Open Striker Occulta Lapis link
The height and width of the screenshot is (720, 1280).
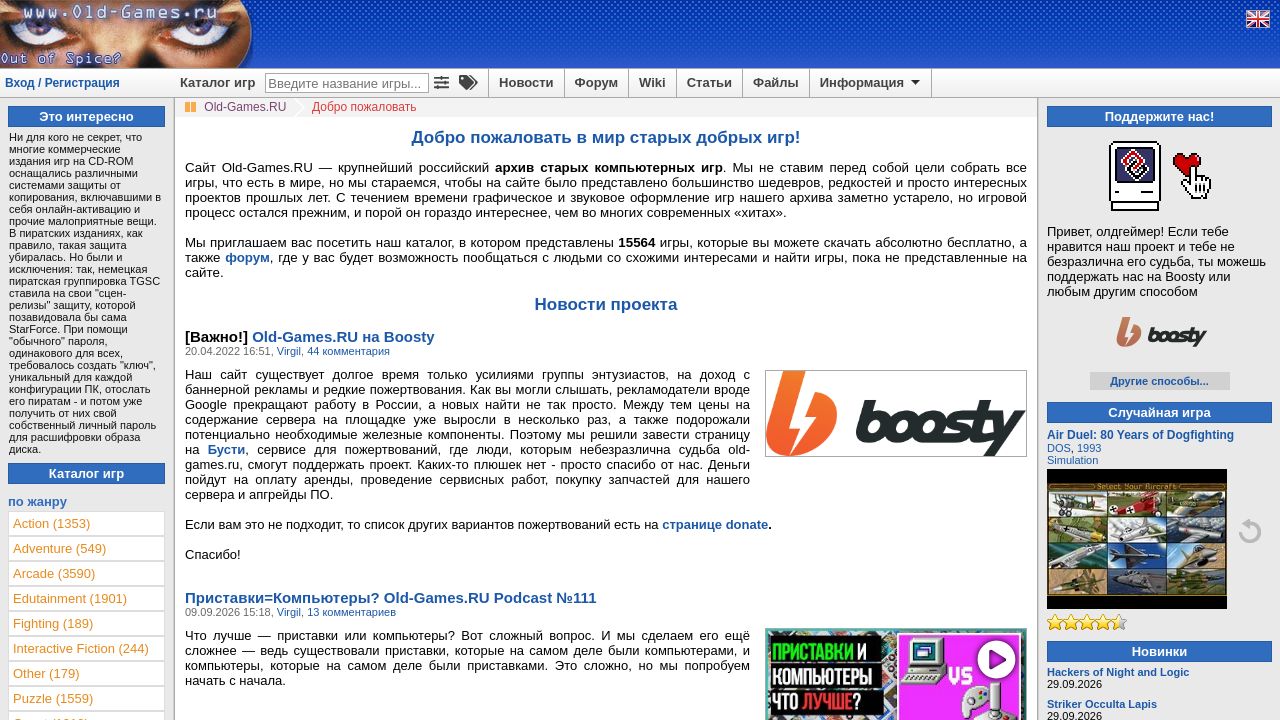[1102, 704]
